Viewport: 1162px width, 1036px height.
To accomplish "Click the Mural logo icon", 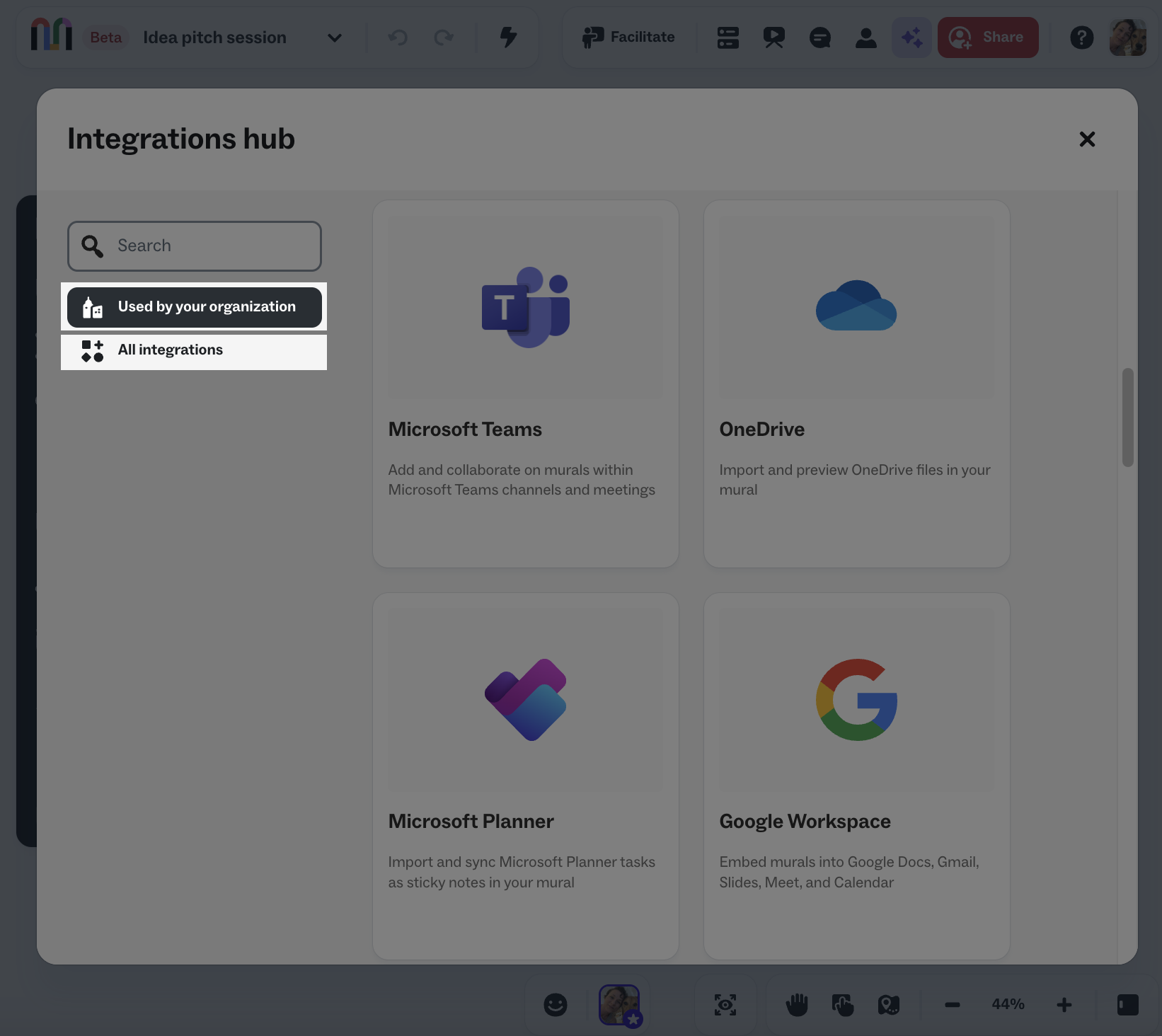I will [x=52, y=35].
